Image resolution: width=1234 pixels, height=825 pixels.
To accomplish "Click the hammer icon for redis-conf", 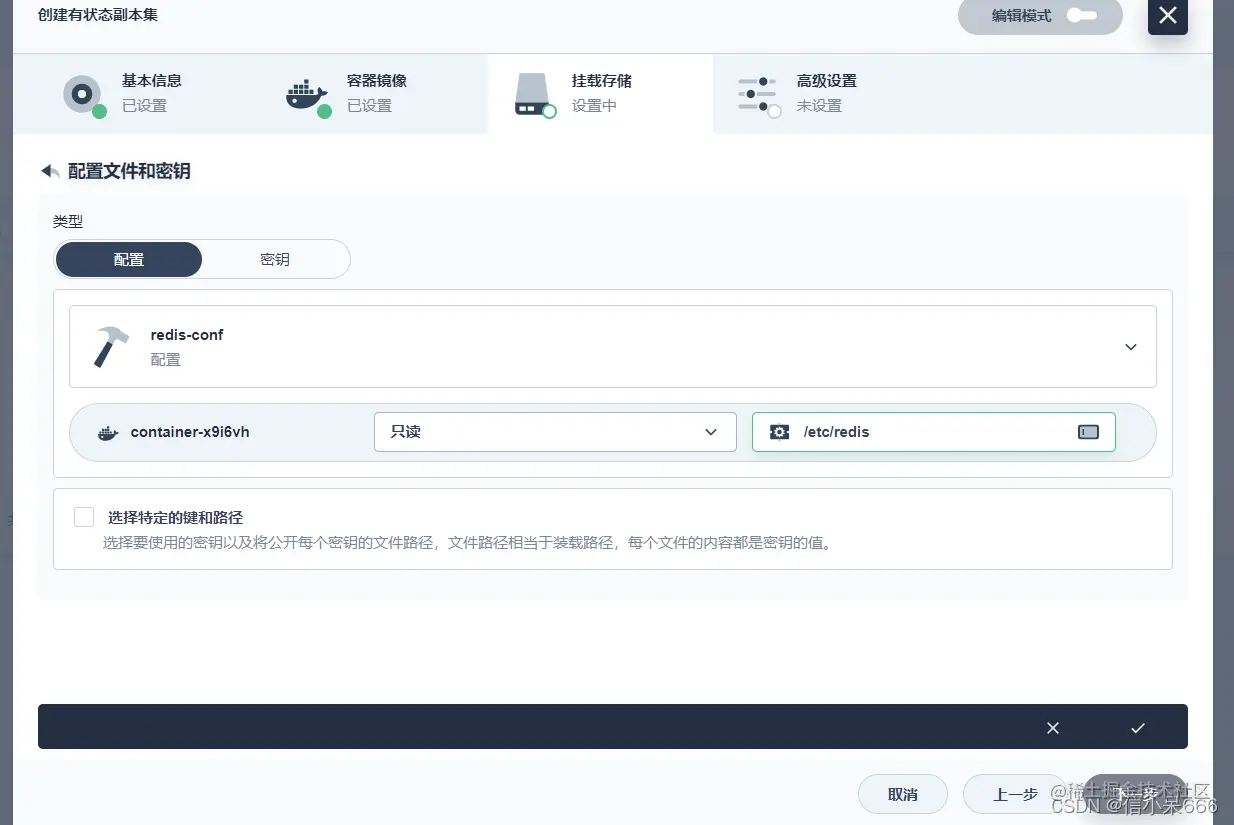I will (110, 346).
